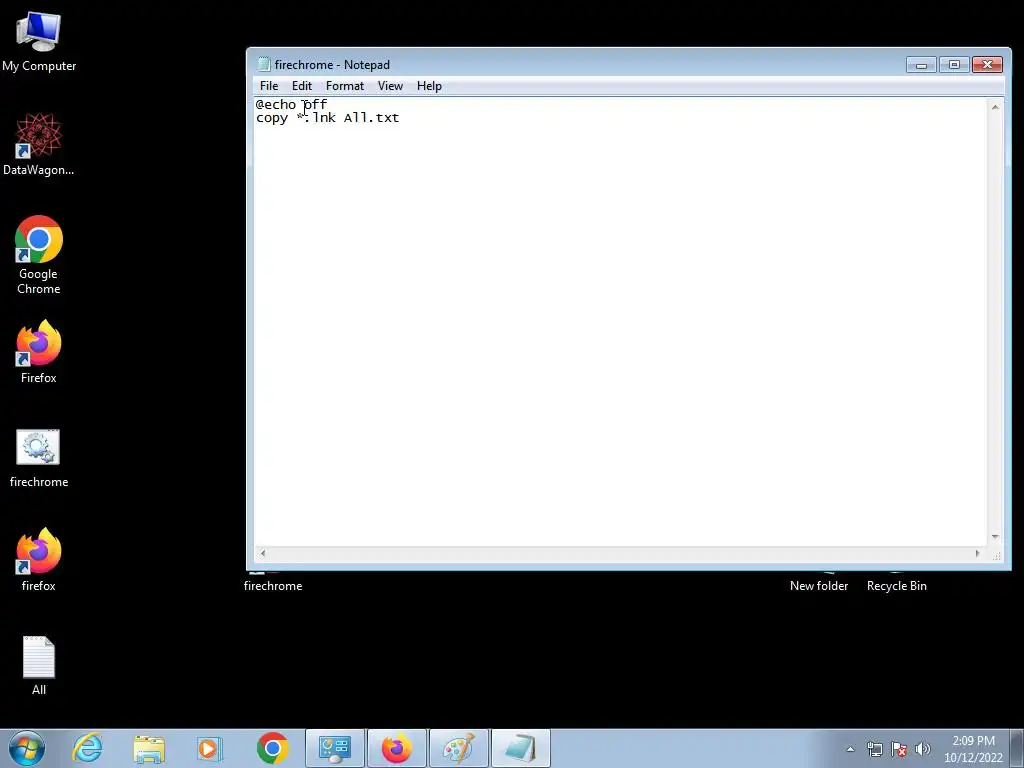Click the word 'copy' in the editor

(x=272, y=118)
